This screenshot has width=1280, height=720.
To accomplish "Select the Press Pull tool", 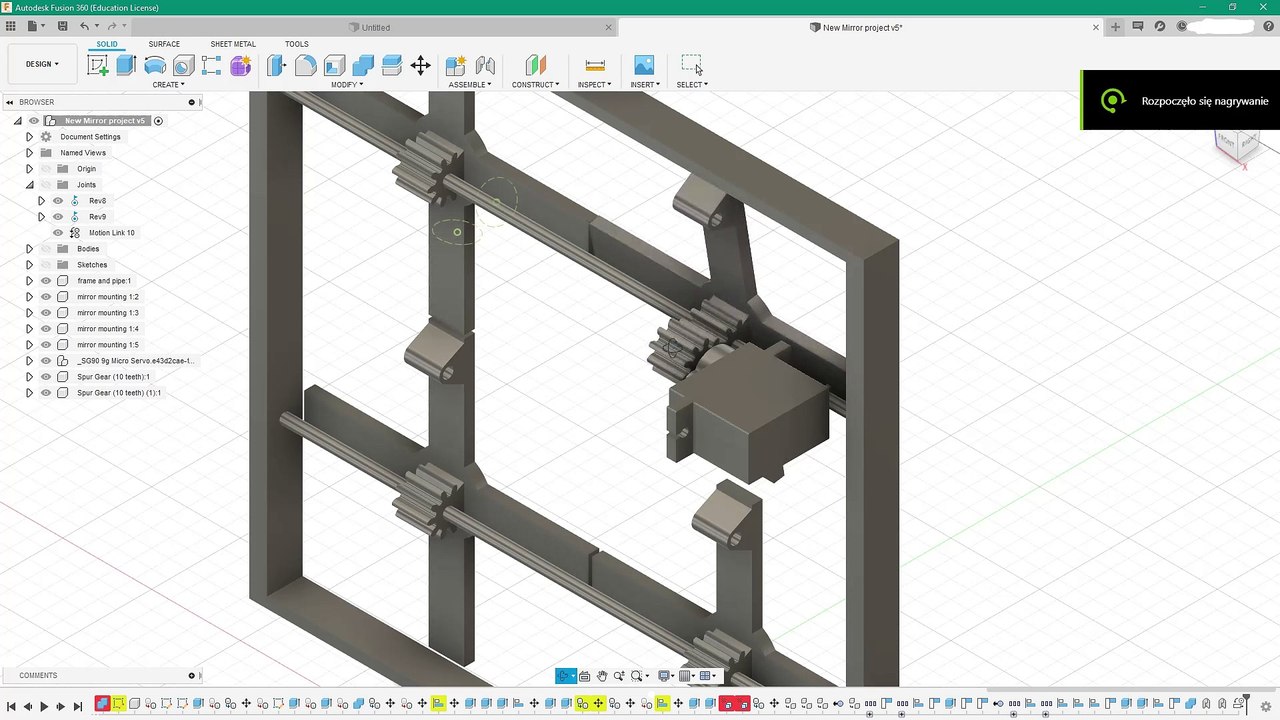I will pyautogui.click(x=277, y=66).
